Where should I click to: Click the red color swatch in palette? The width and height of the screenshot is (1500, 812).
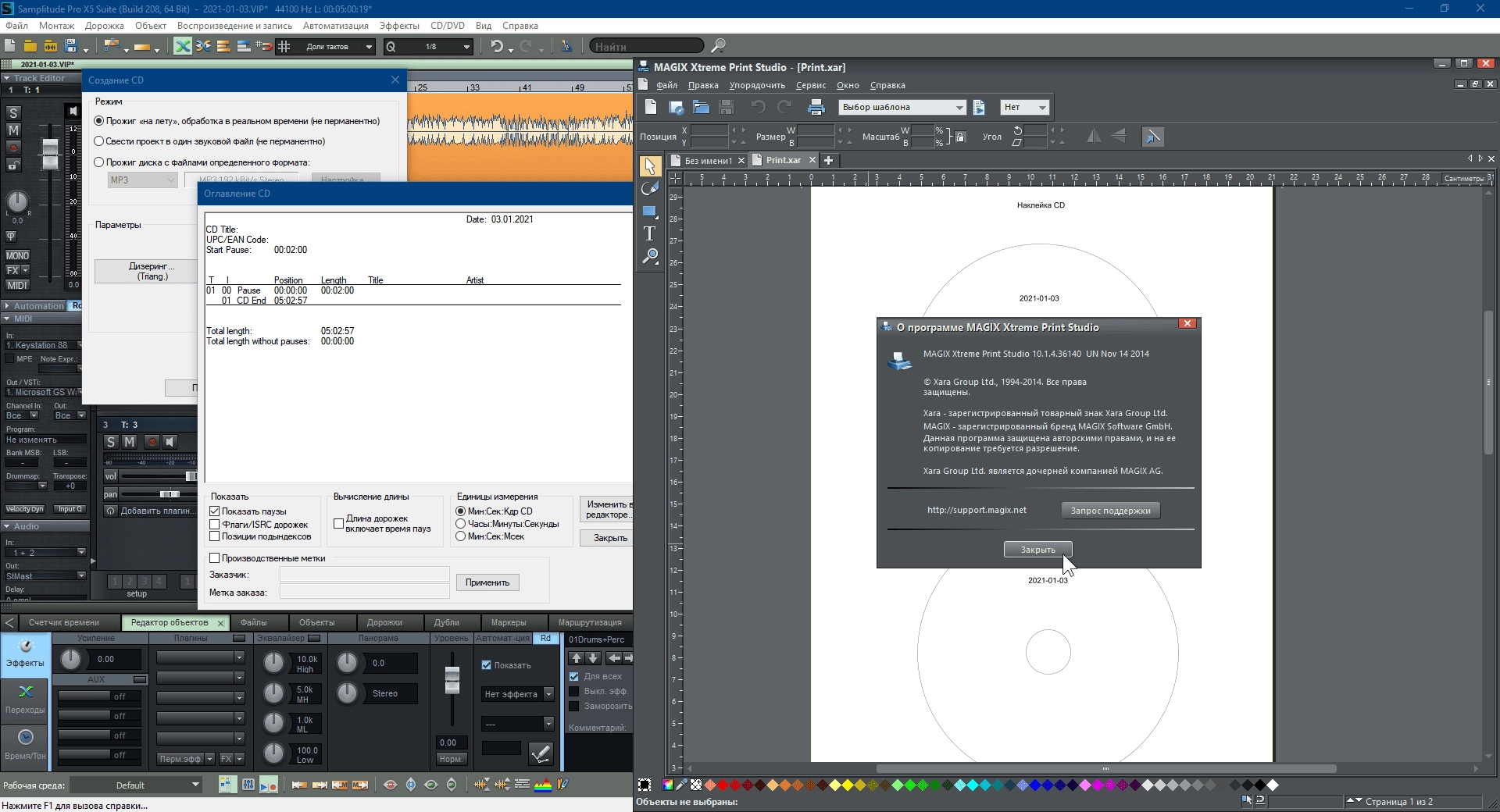click(723, 785)
